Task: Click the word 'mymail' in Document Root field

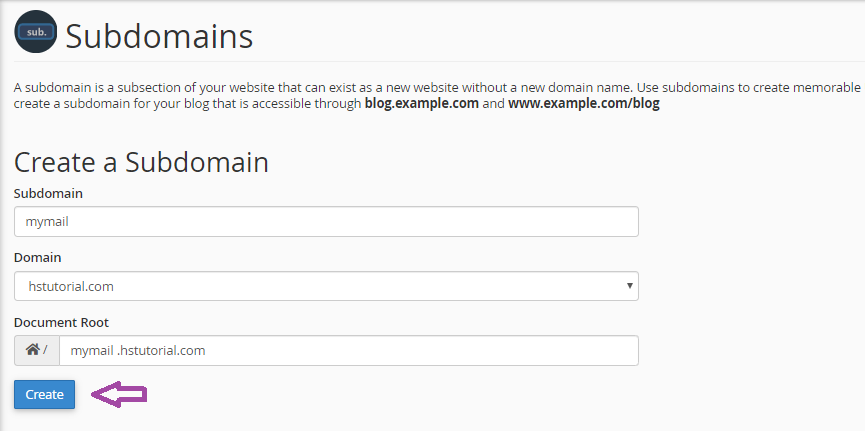Action: (90, 350)
